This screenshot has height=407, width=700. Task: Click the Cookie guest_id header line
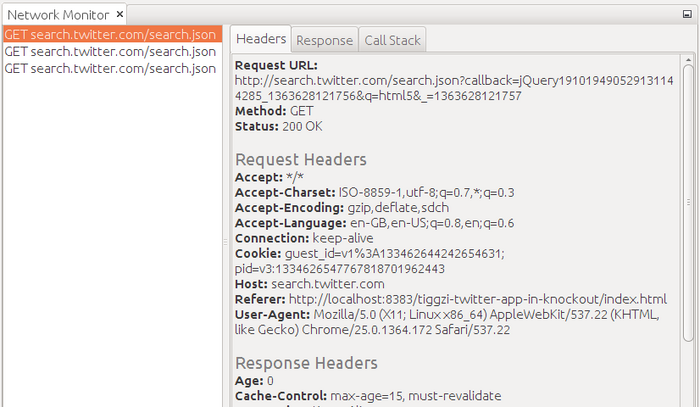pos(370,253)
